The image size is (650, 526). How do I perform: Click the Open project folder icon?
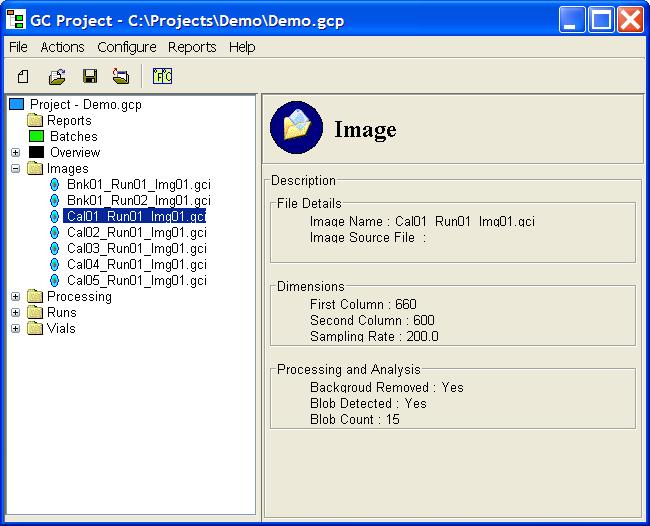click(57, 76)
